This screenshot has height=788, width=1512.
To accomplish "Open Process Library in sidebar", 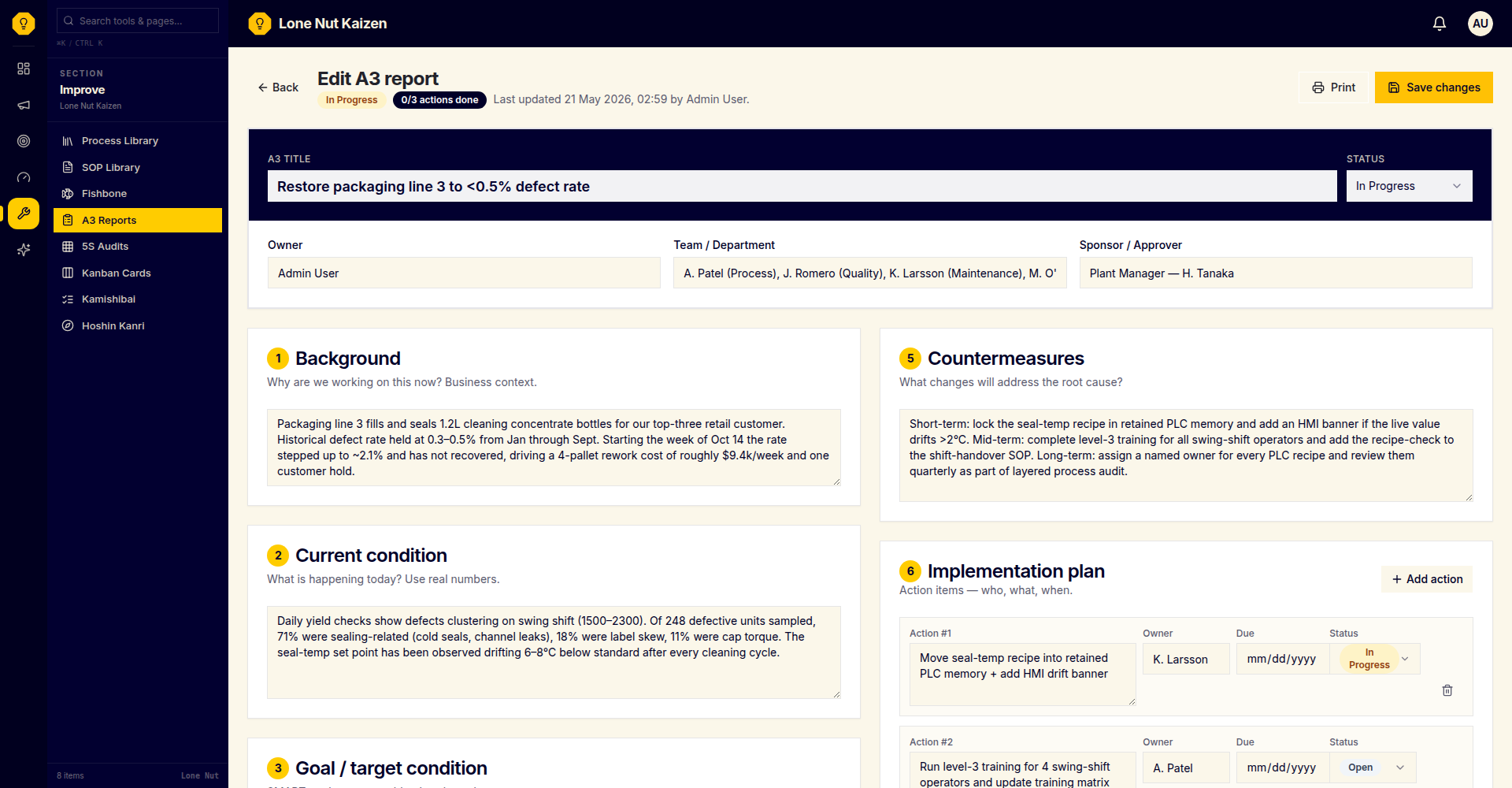I will 138,141.
